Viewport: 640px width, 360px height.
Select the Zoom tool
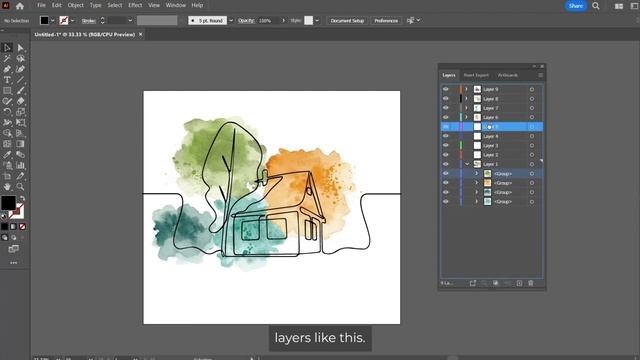click(x=20, y=187)
